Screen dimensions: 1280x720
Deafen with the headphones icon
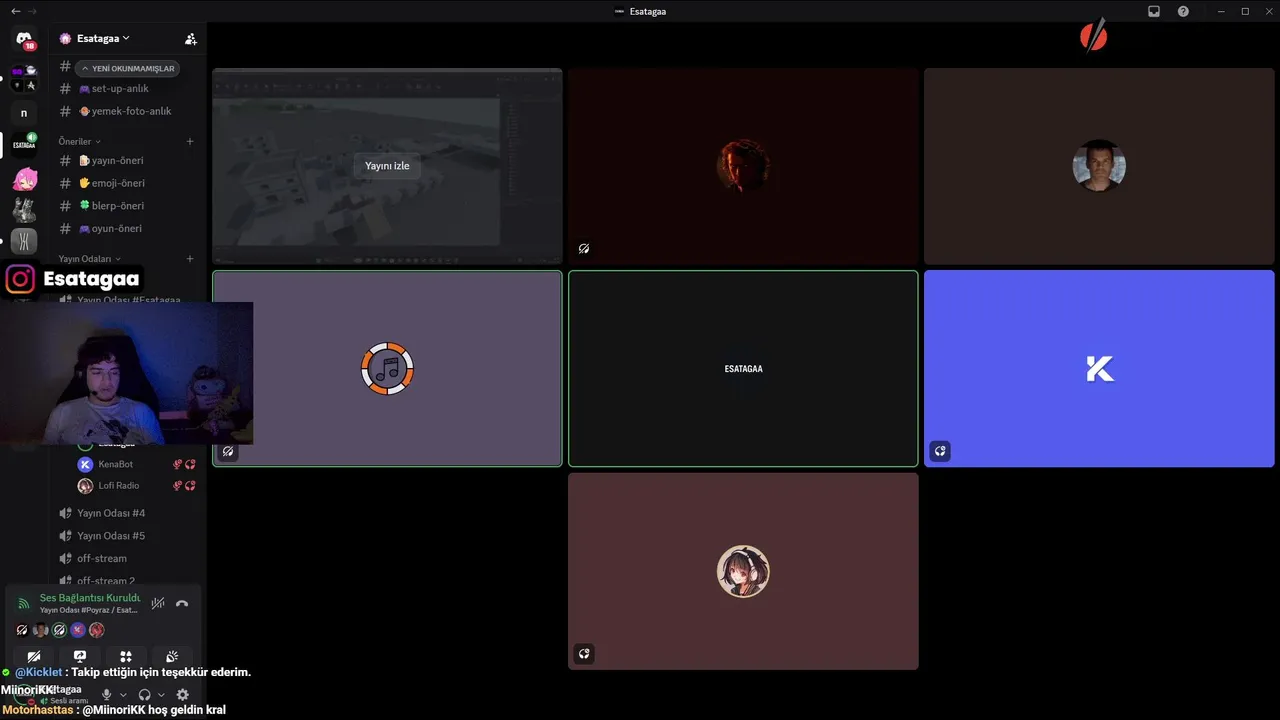coord(144,695)
